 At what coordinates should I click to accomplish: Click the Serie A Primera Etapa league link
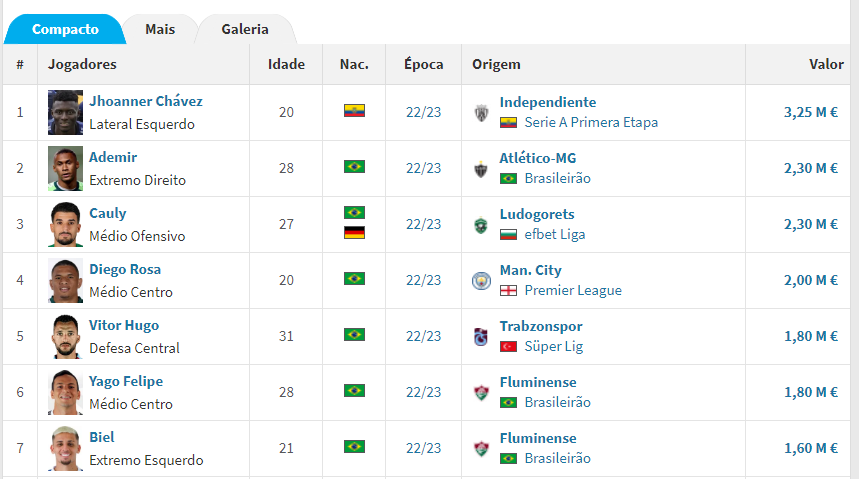(x=591, y=123)
